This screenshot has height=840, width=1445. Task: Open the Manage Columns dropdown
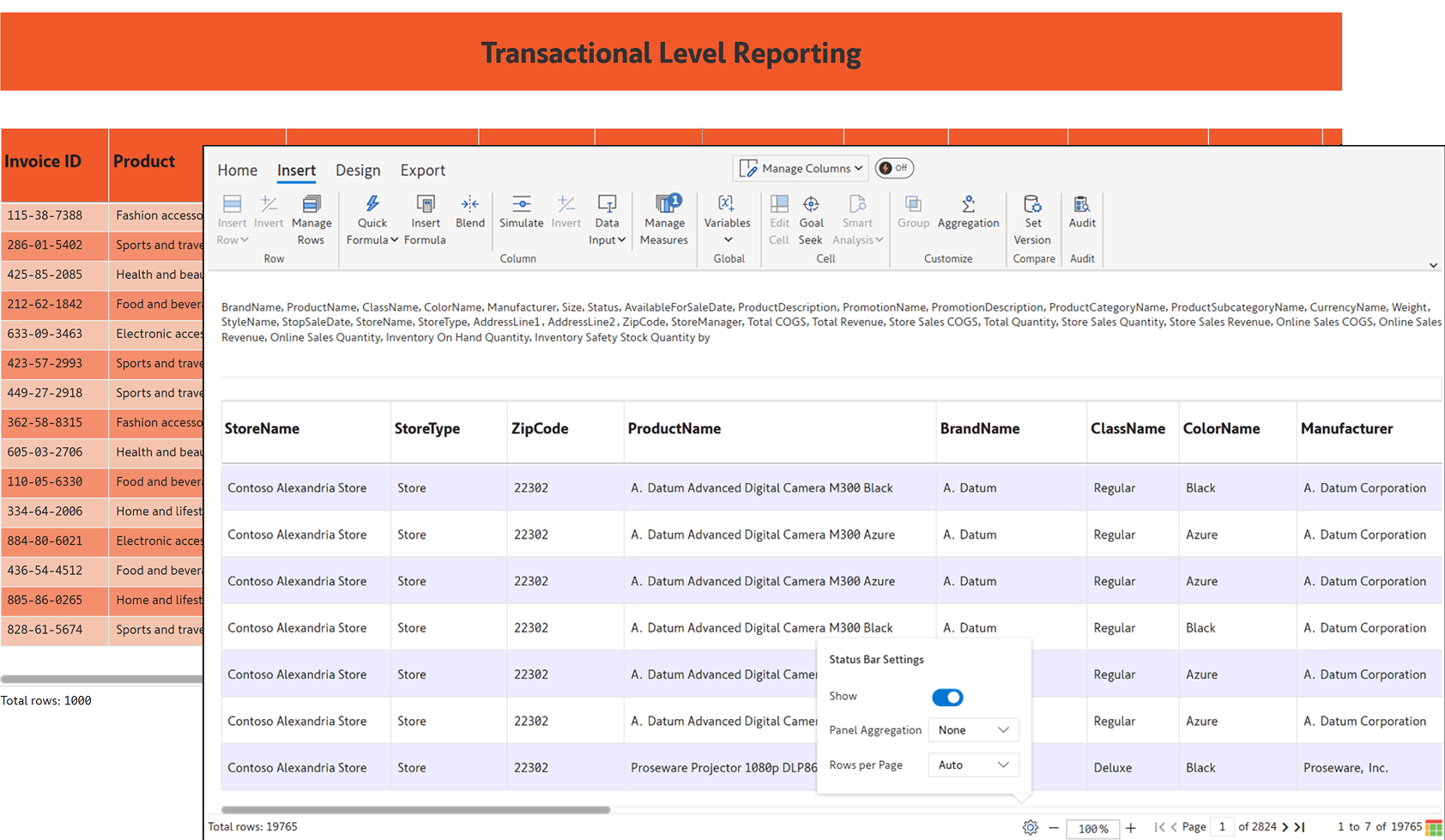(801, 168)
